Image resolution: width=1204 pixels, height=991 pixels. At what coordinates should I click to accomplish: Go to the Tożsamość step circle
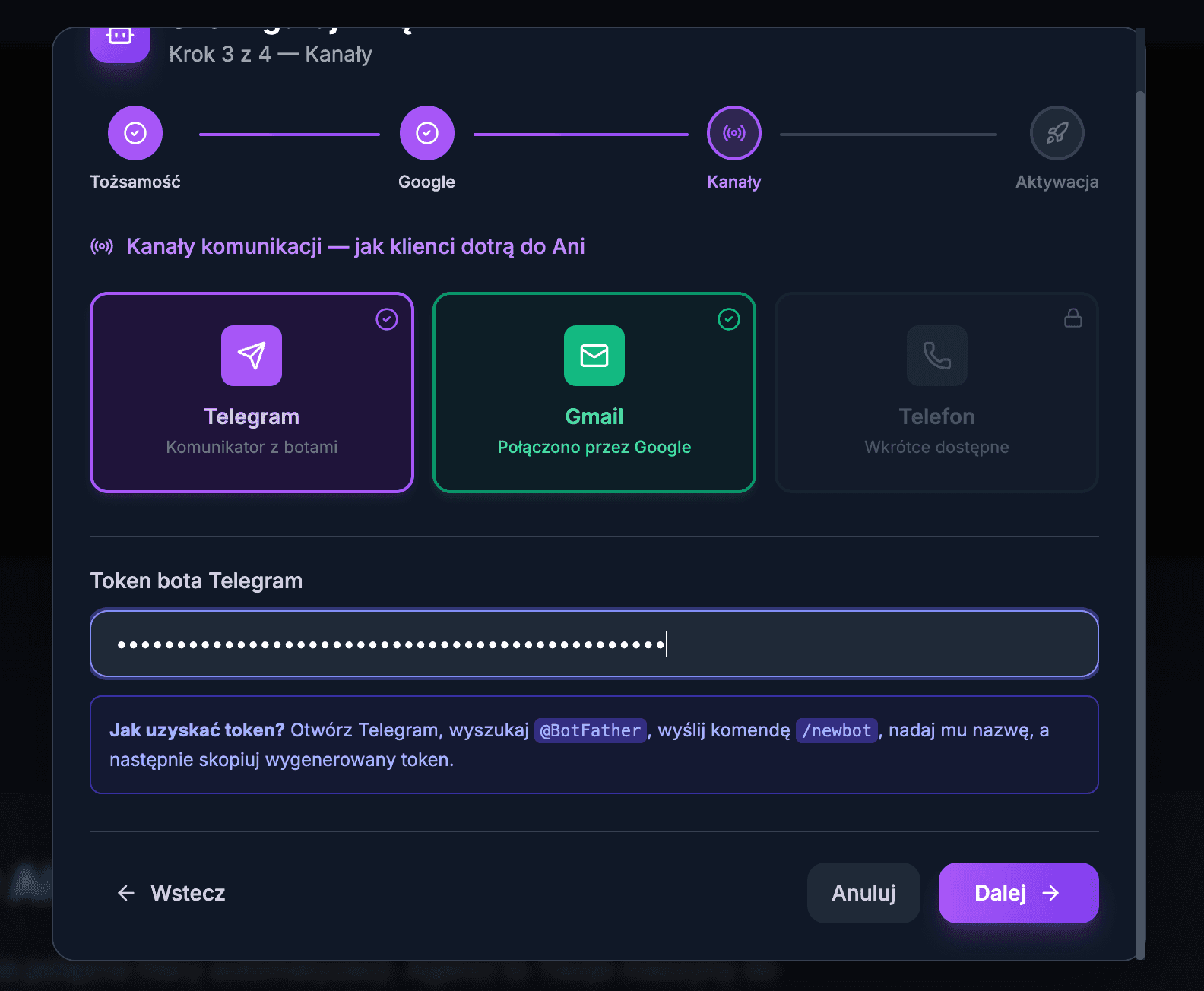coord(135,133)
